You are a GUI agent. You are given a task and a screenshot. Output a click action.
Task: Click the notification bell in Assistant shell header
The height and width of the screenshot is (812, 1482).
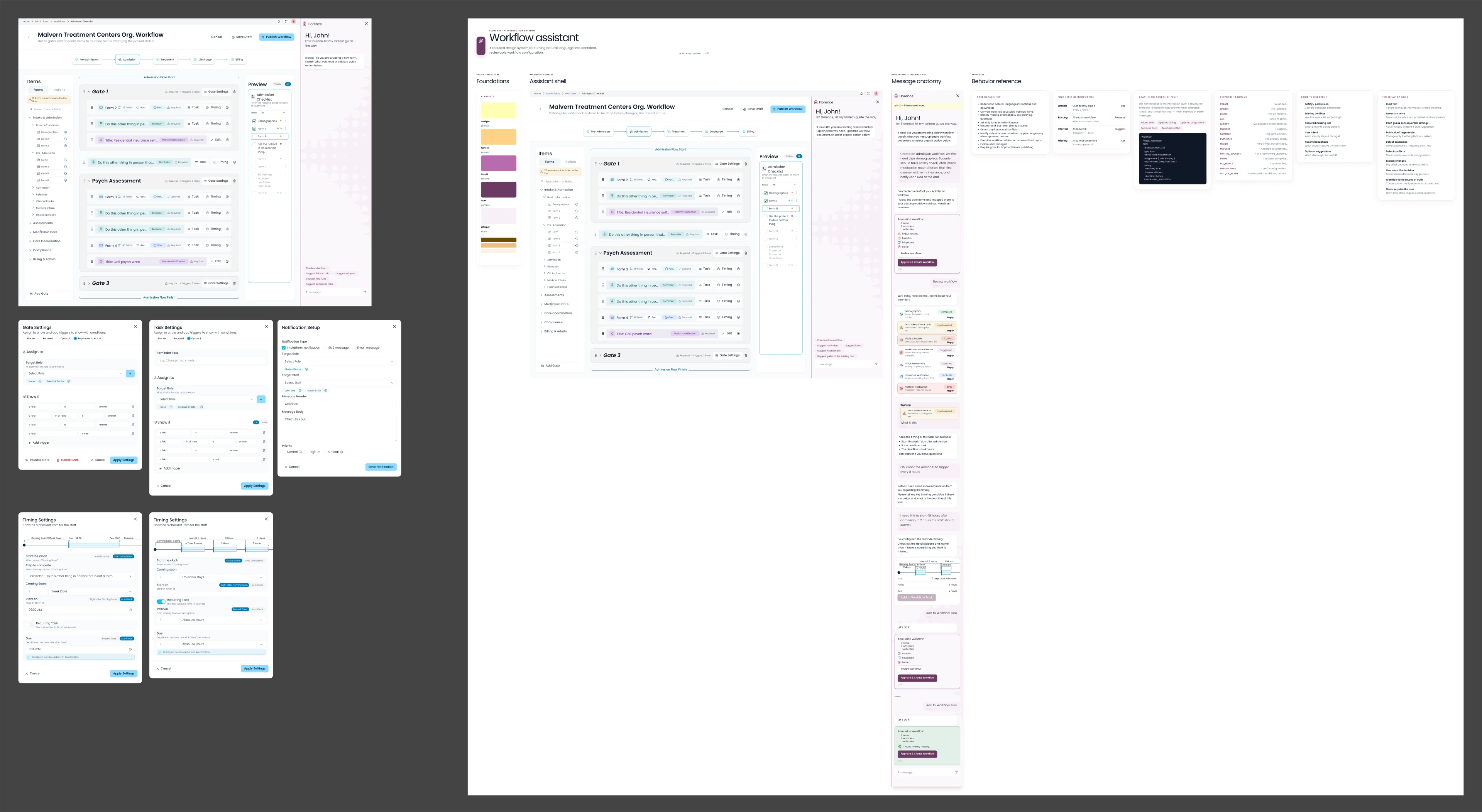tap(861, 93)
